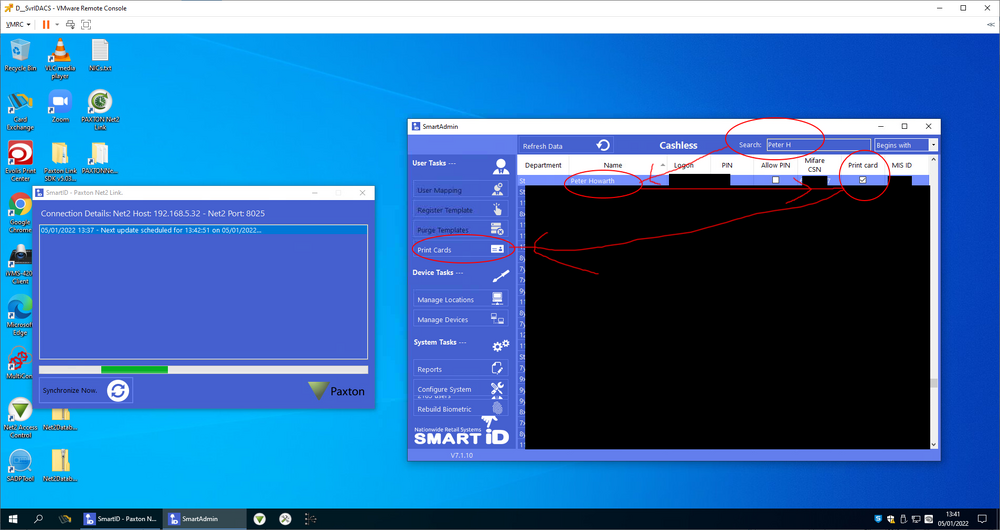Screen dimensions: 1000x530
Task: Click Logon column header
Action: (x=684, y=165)
